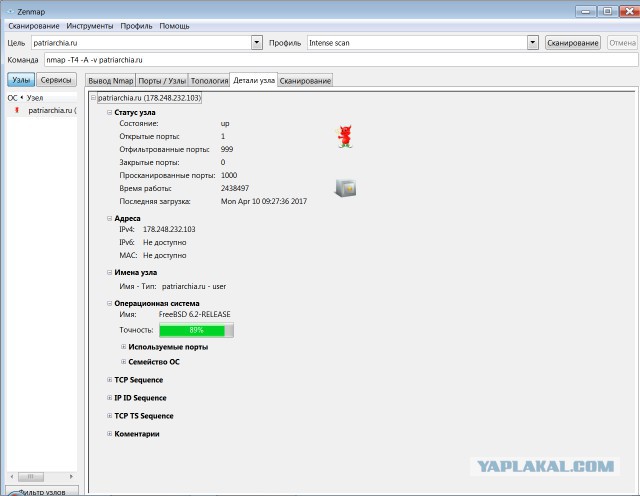The width and height of the screenshot is (640, 496).
Task: Click the host OS icon beside patriarchia.ru
Action: [x=17, y=110]
